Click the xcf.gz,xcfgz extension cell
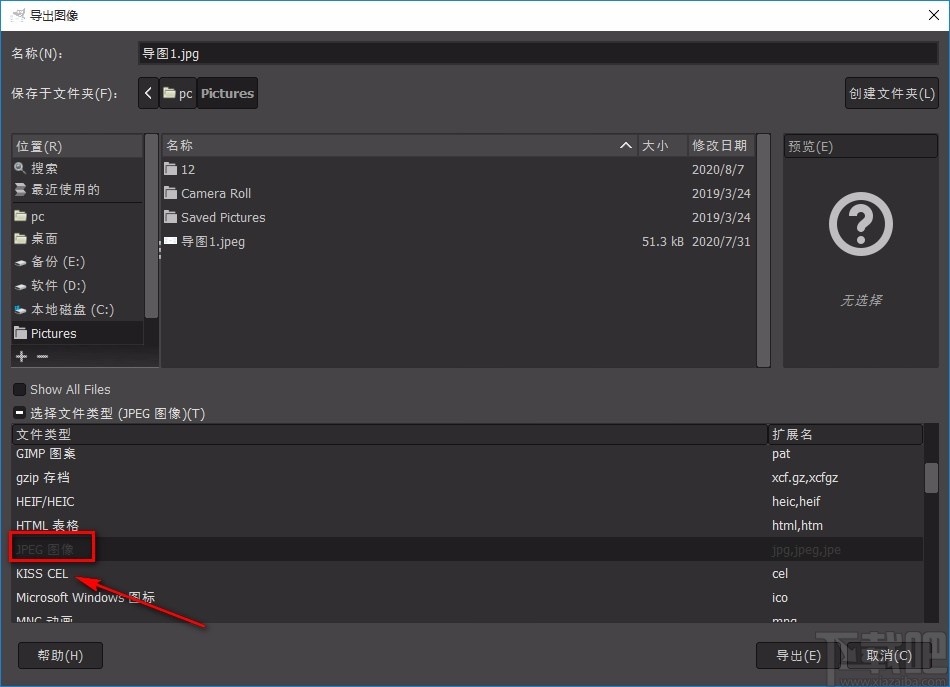950x687 pixels. coord(805,477)
